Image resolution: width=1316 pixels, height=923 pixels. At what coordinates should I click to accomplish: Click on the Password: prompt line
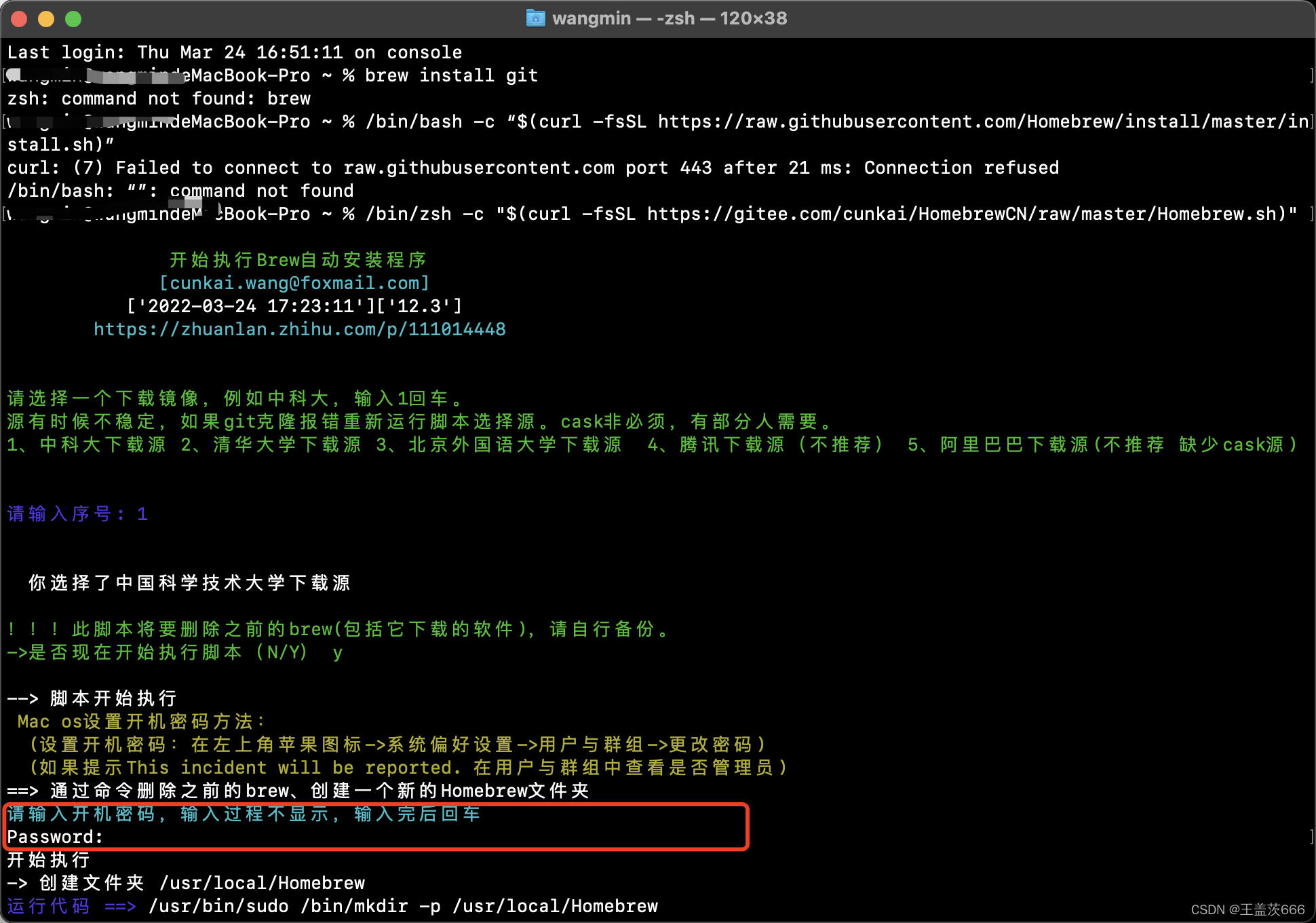[56, 837]
